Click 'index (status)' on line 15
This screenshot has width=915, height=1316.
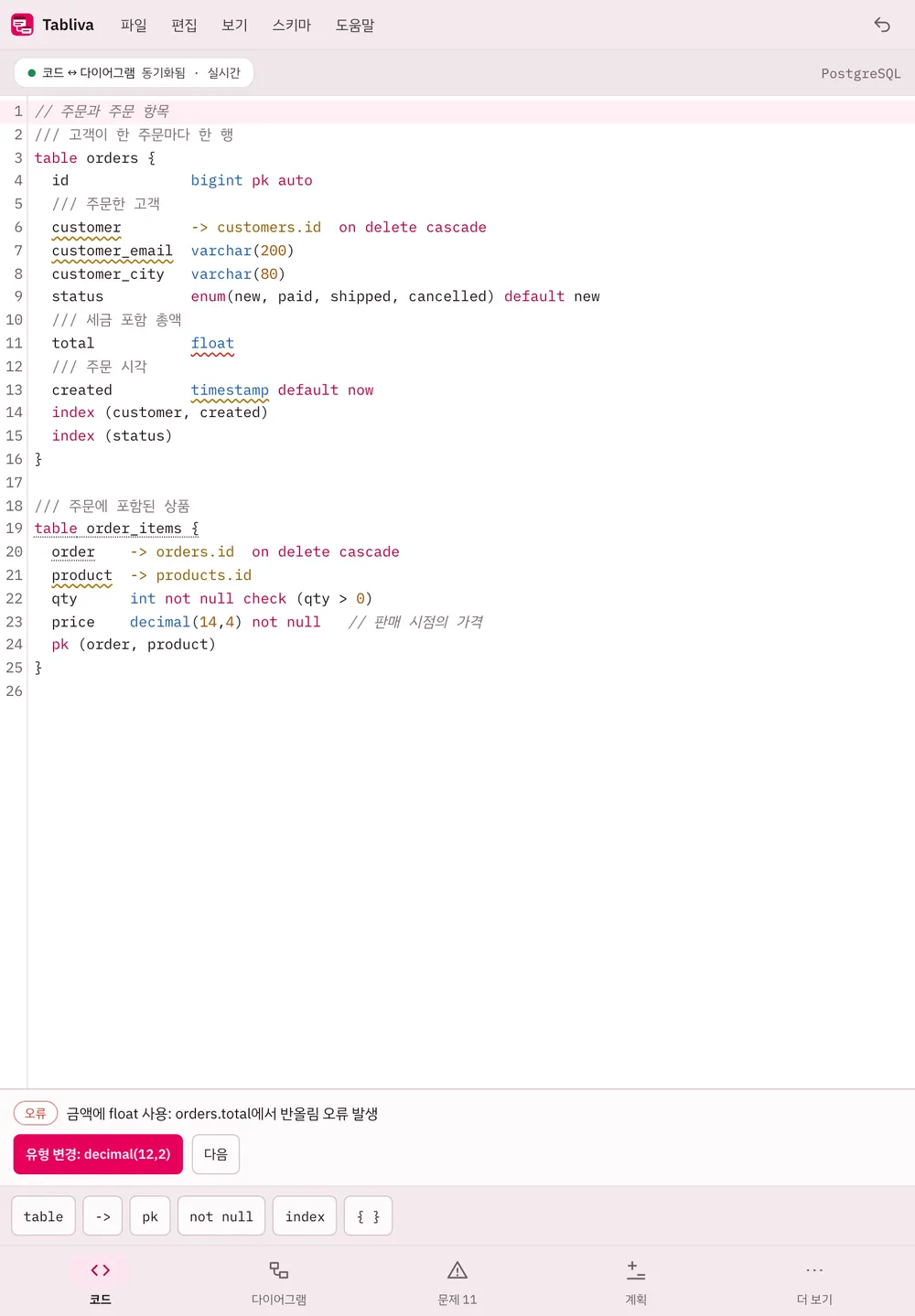(113, 436)
